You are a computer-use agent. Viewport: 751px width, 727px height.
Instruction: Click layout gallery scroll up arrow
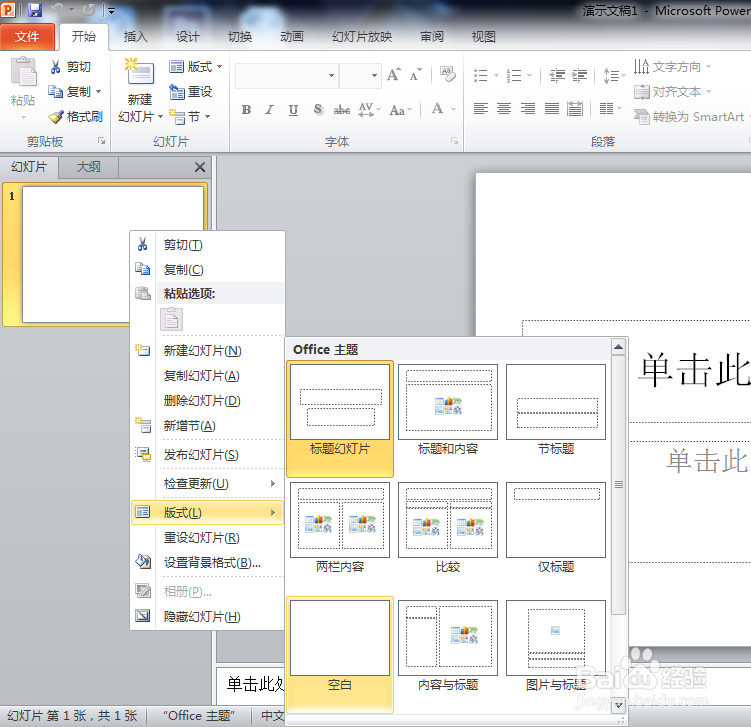tap(618, 347)
